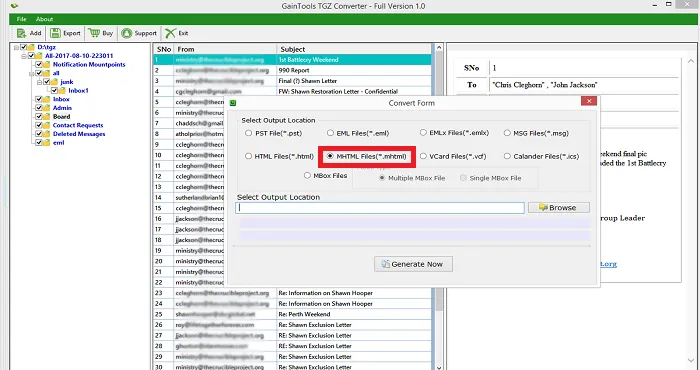Uncheck the Admin folder checkbox

[39, 108]
